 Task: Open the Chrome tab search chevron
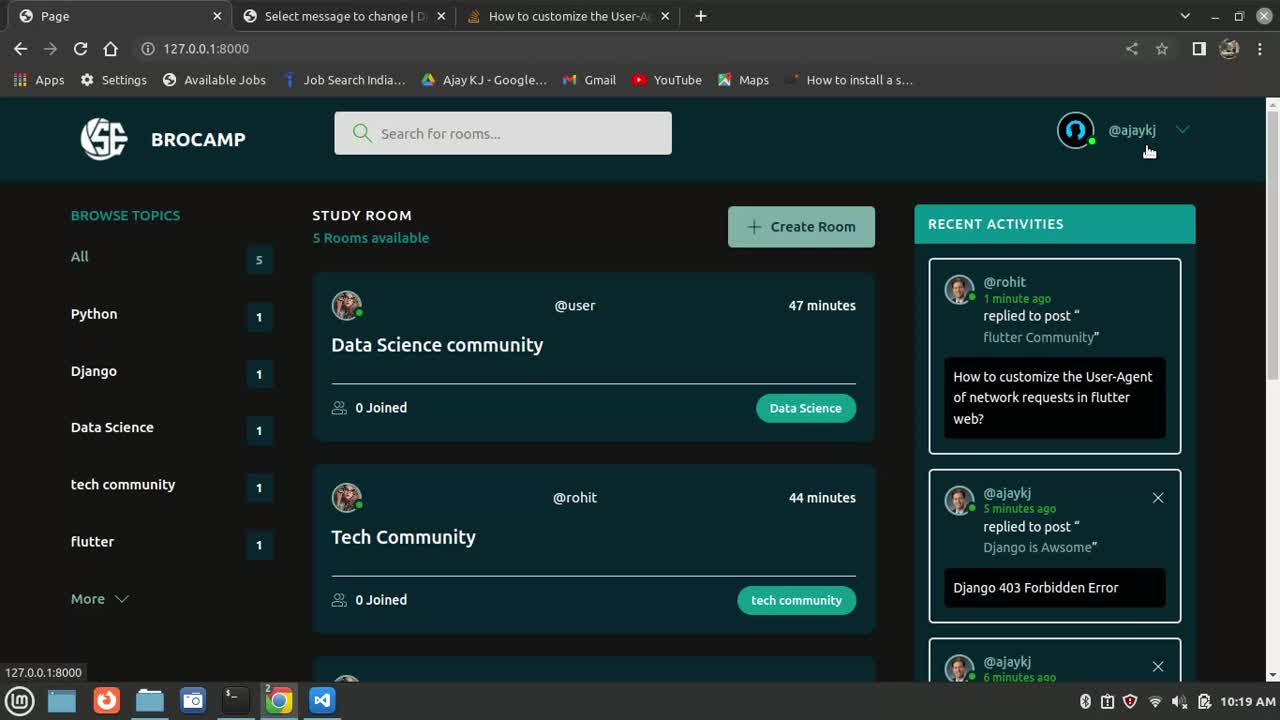coord(1185,16)
